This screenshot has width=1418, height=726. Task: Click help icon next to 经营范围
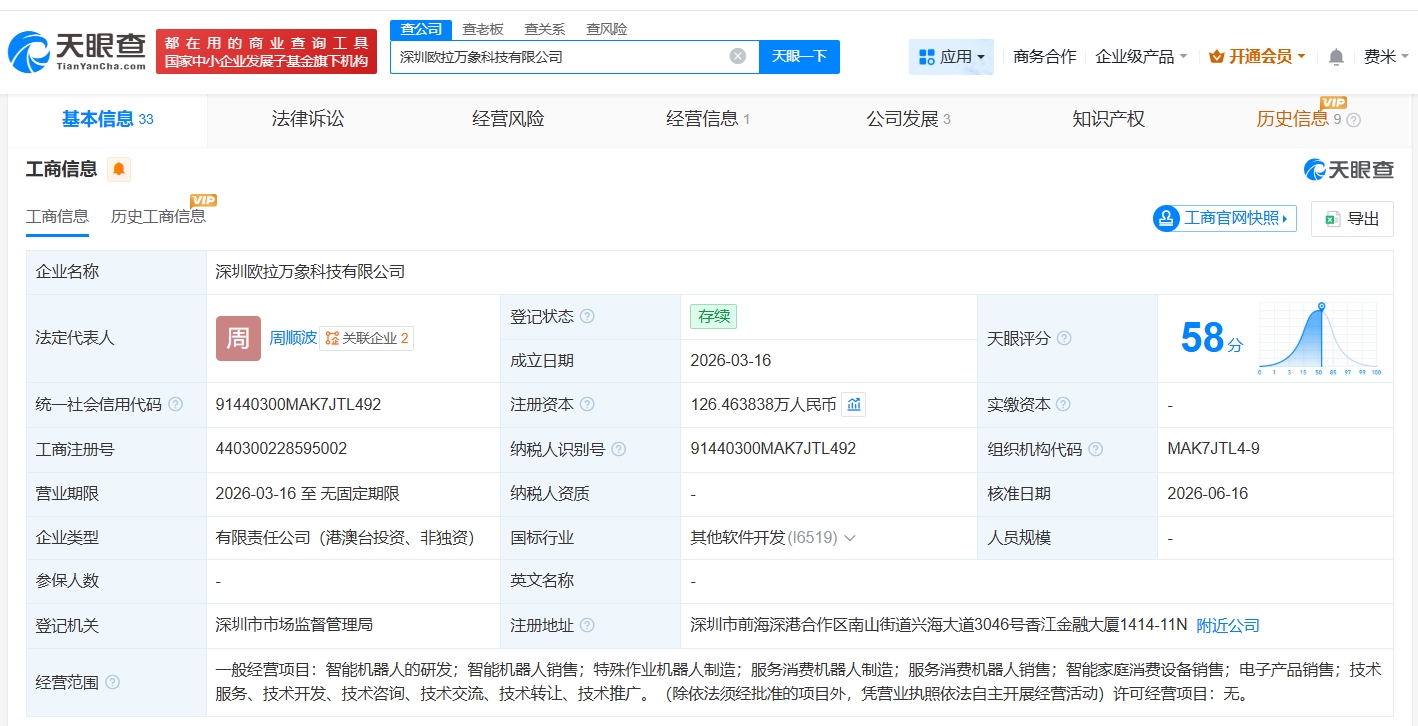112,682
